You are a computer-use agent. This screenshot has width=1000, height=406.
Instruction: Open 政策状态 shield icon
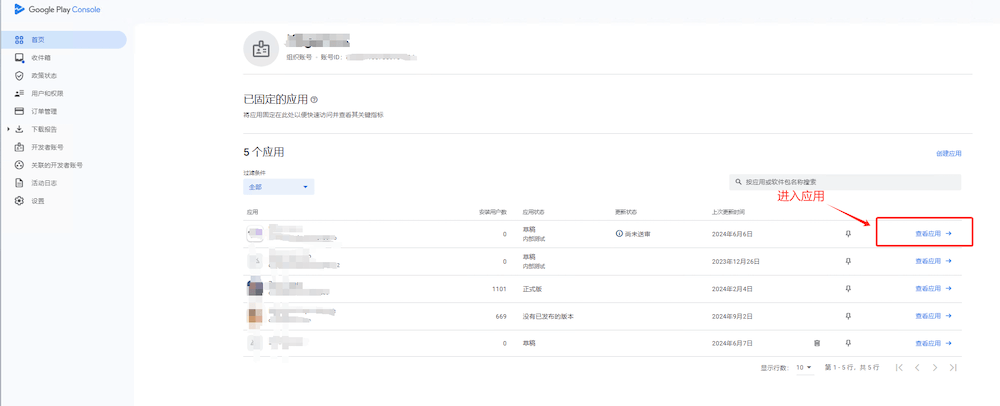19,76
